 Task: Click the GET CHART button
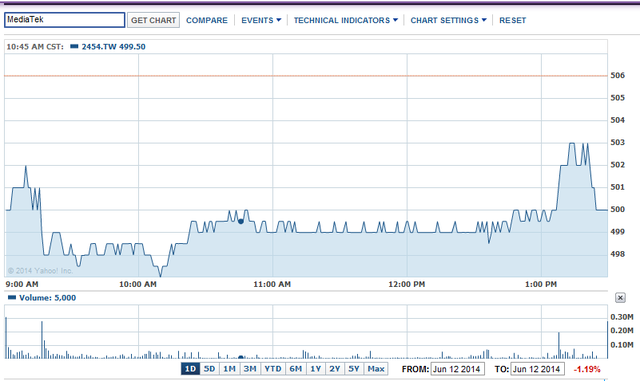point(153,20)
